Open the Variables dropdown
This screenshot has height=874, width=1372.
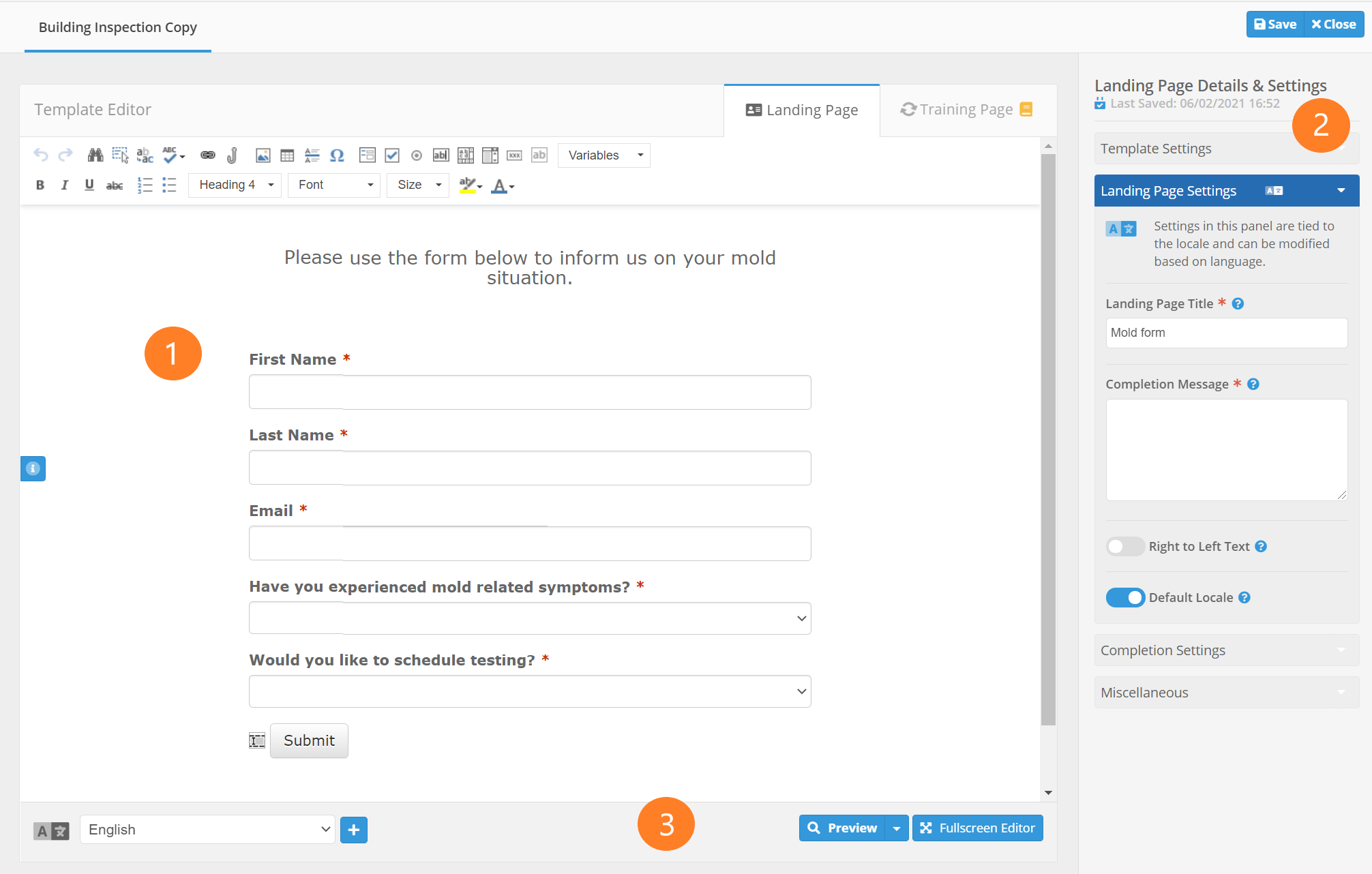[x=603, y=155]
